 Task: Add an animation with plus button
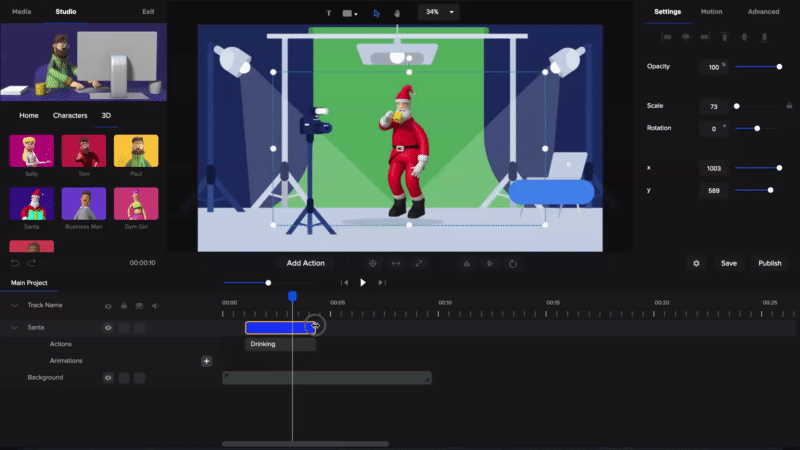point(207,361)
